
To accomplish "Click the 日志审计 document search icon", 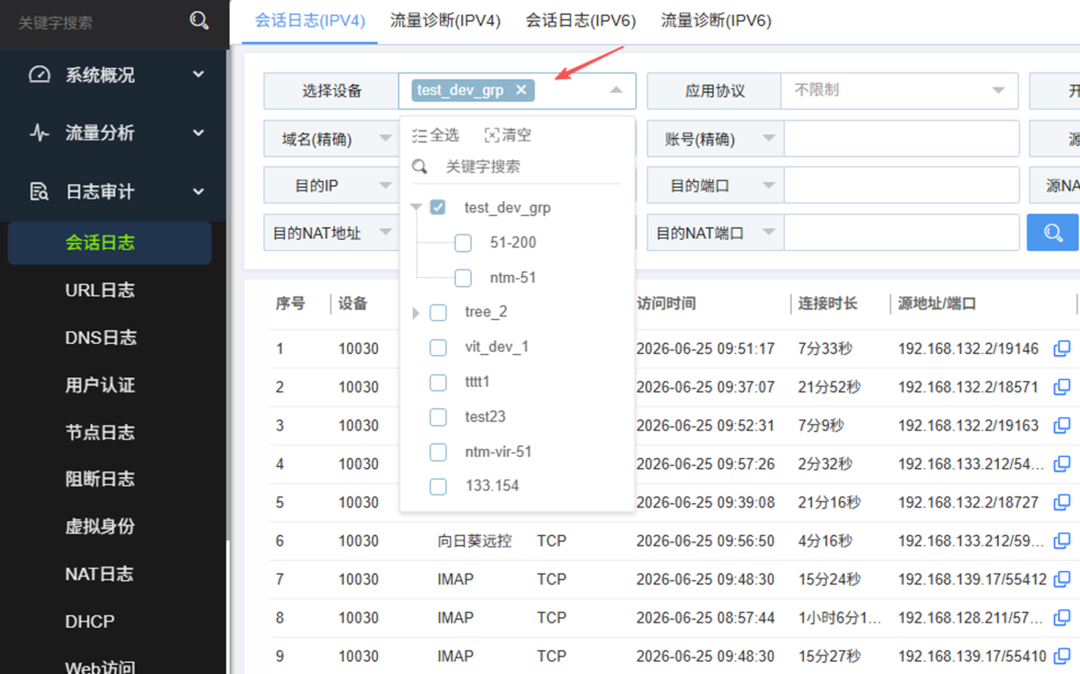I will coord(39,191).
